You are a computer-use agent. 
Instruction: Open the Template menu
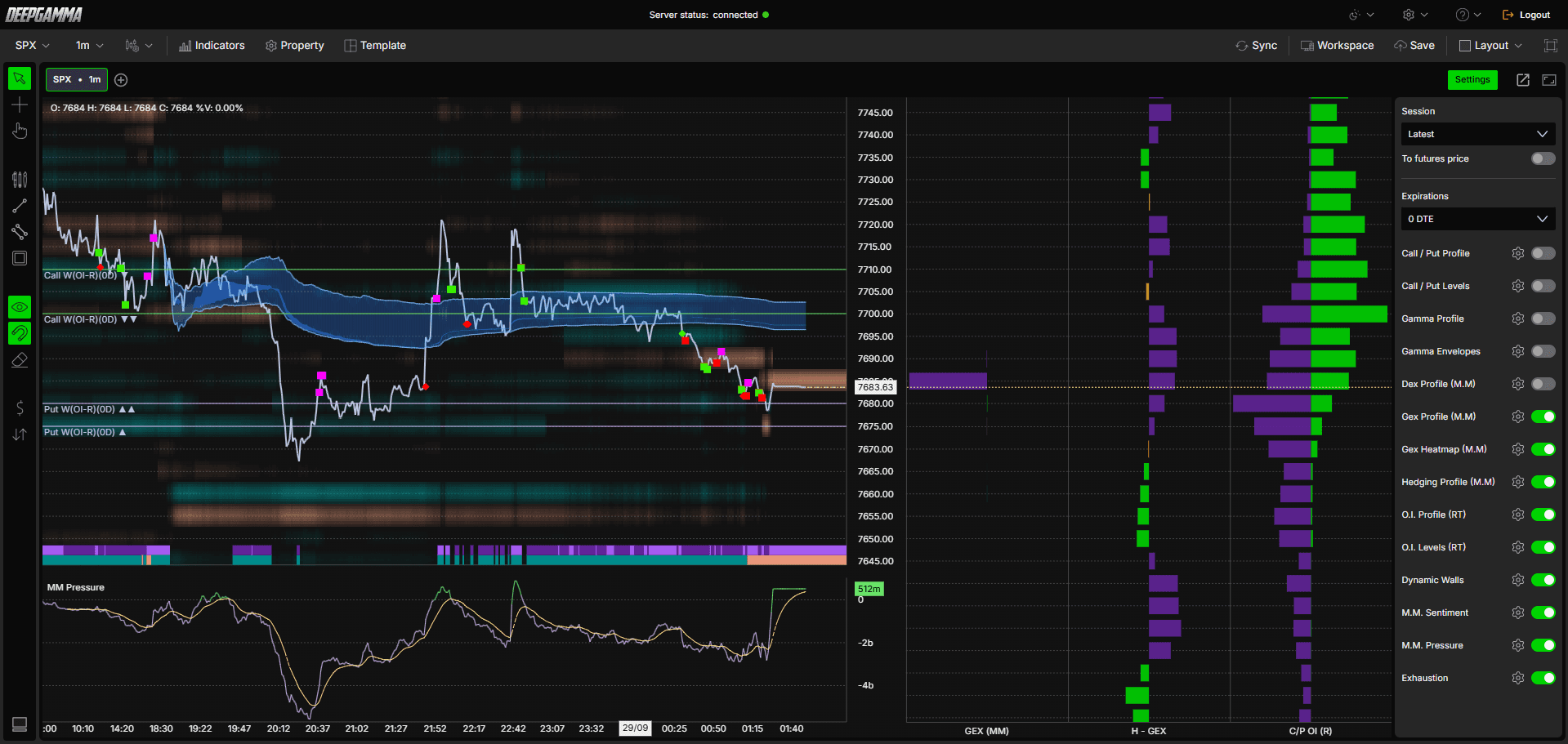click(x=375, y=46)
